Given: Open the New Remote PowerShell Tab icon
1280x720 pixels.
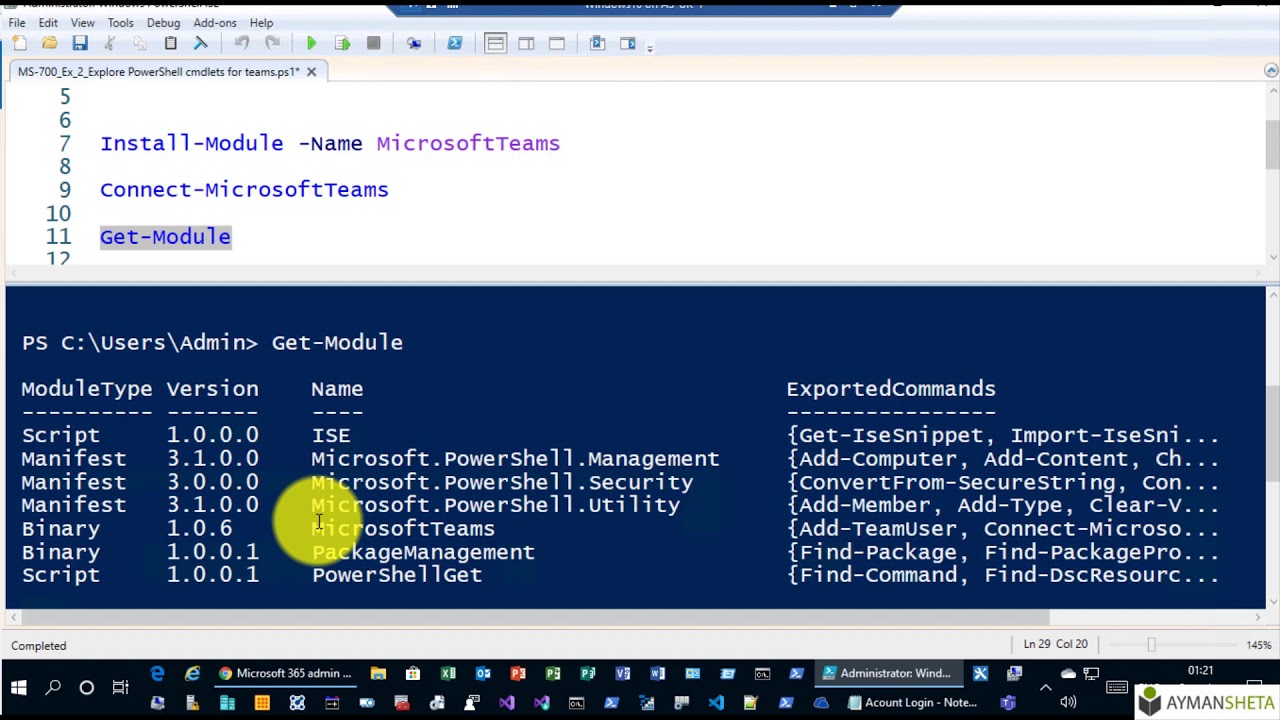Looking at the screenshot, I should pos(414,43).
